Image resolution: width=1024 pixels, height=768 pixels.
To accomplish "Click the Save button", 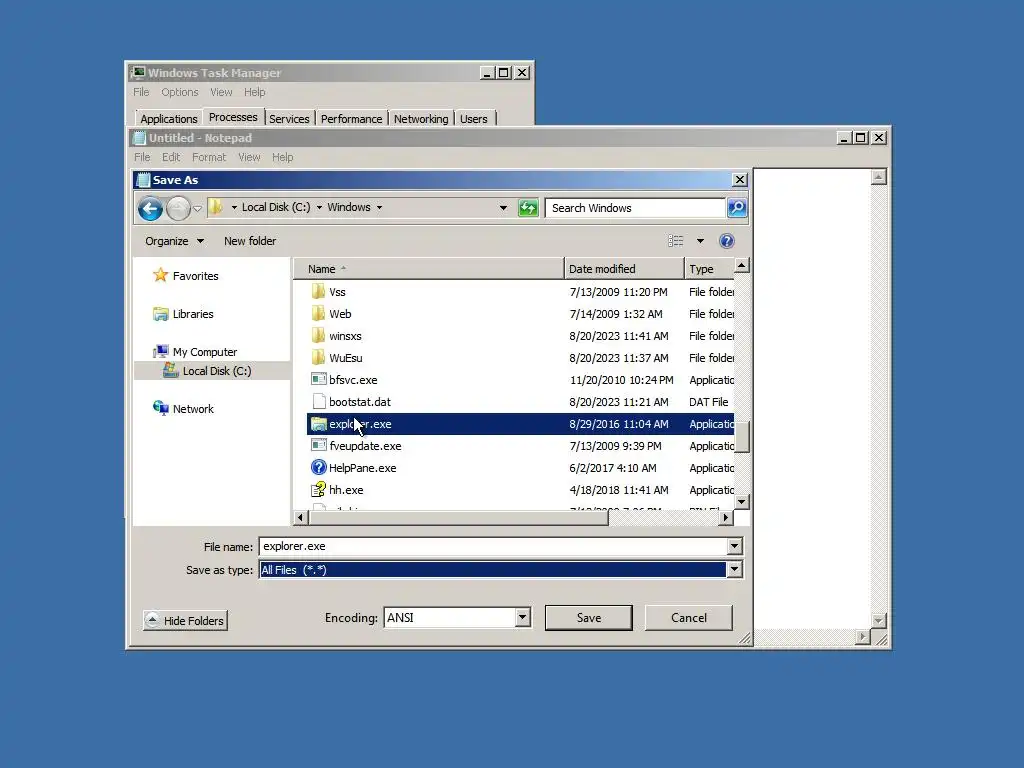I will pyautogui.click(x=588, y=618).
